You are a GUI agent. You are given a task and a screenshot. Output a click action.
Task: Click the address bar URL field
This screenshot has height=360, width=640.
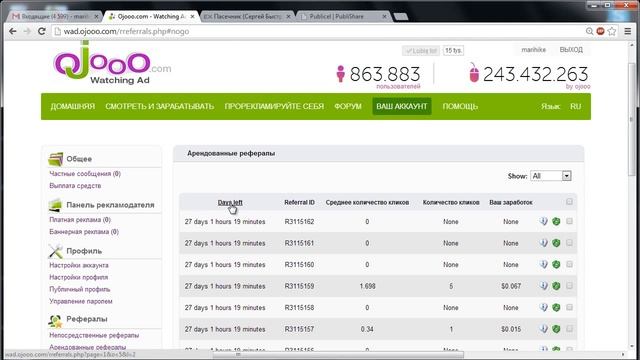[318, 31]
